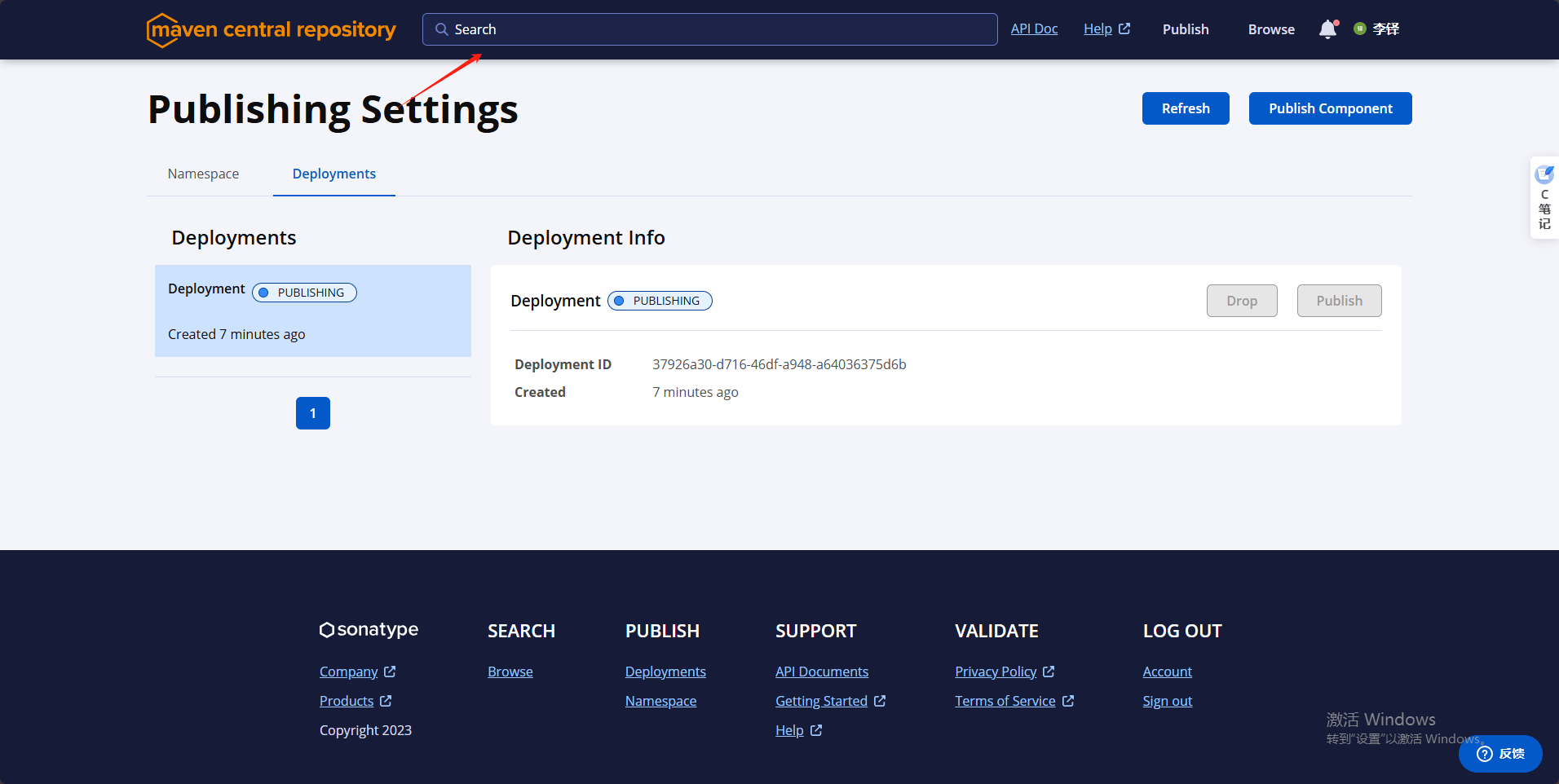This screenshot has width=1559, height=784.
Task: Open the Help link in header
Action: 1097,29
